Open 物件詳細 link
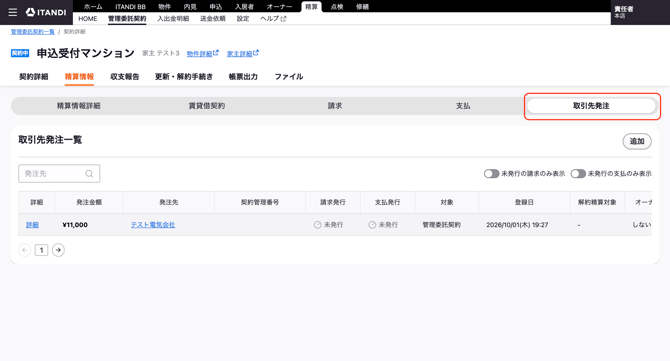 tap(203, 53)
